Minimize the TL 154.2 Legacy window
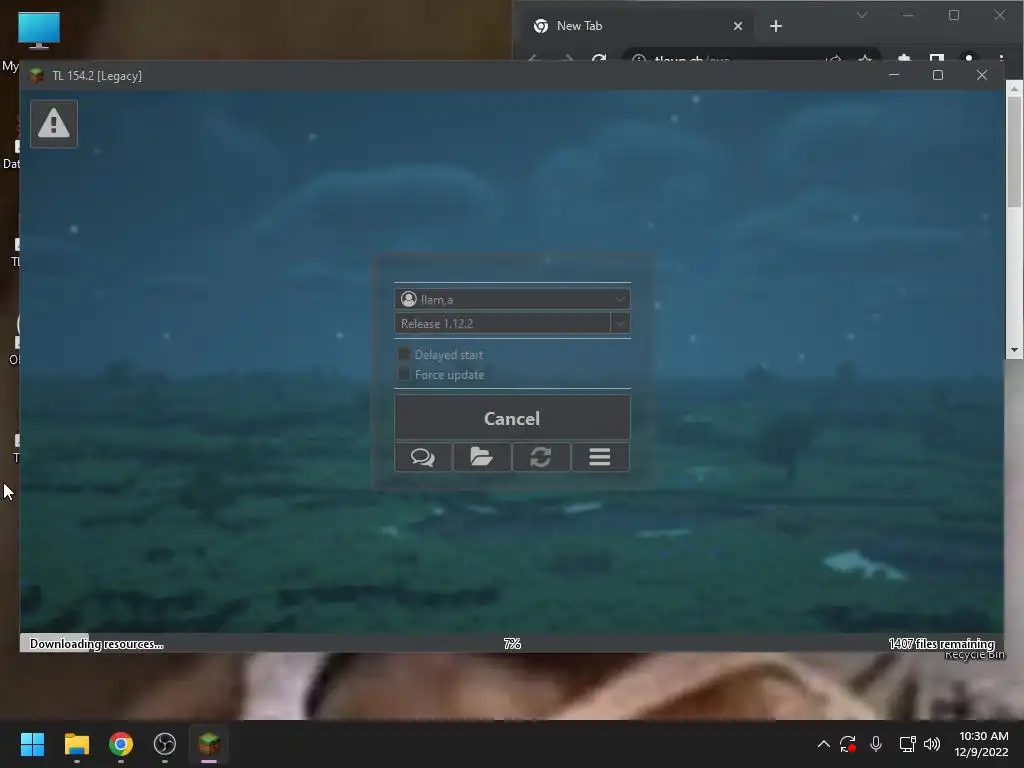1024x768 pixels. pos(894,75)
